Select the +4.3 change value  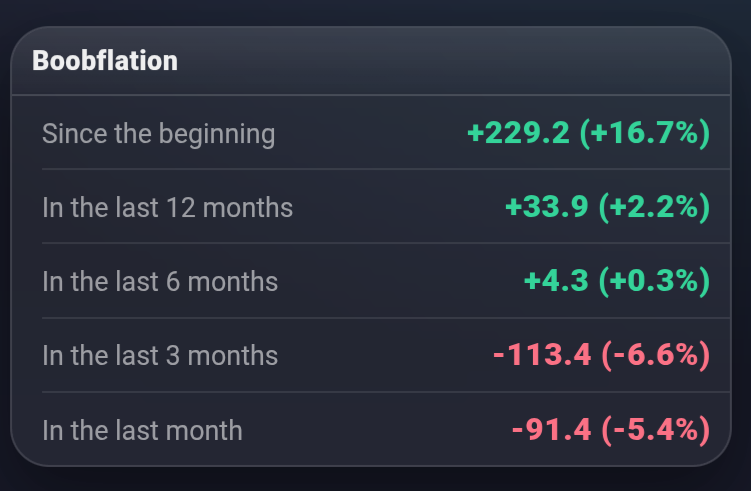click(556, 282)
